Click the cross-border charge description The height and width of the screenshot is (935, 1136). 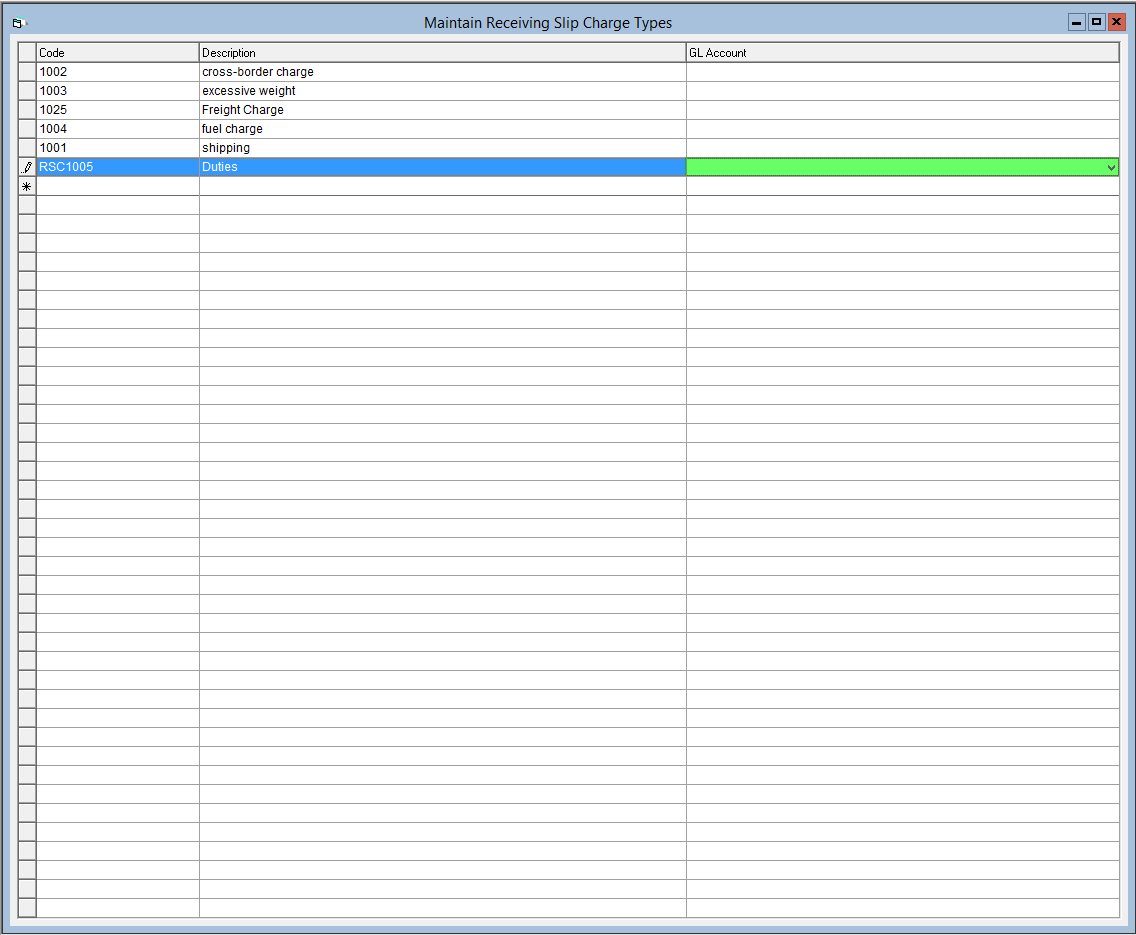(x=442, y=72)
